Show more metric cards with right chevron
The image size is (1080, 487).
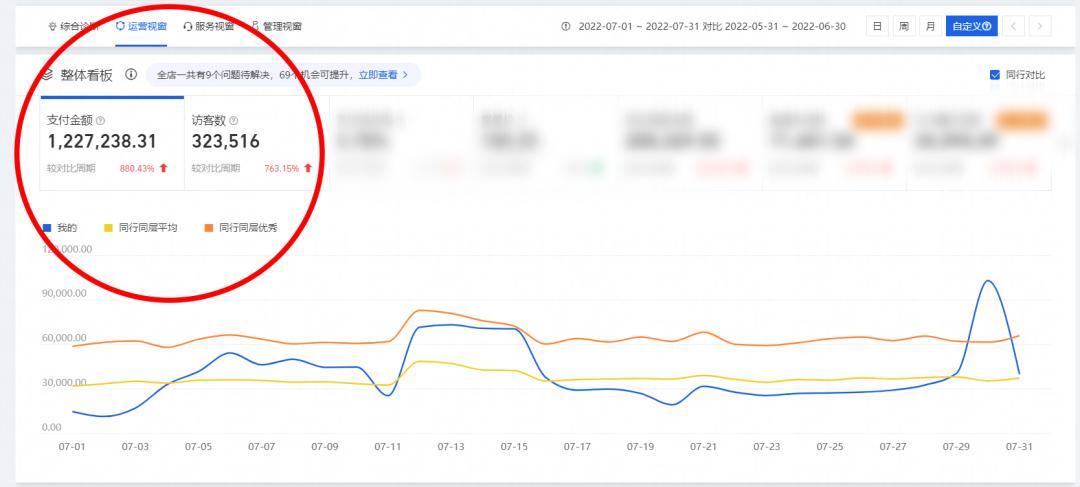[1066, 144]
